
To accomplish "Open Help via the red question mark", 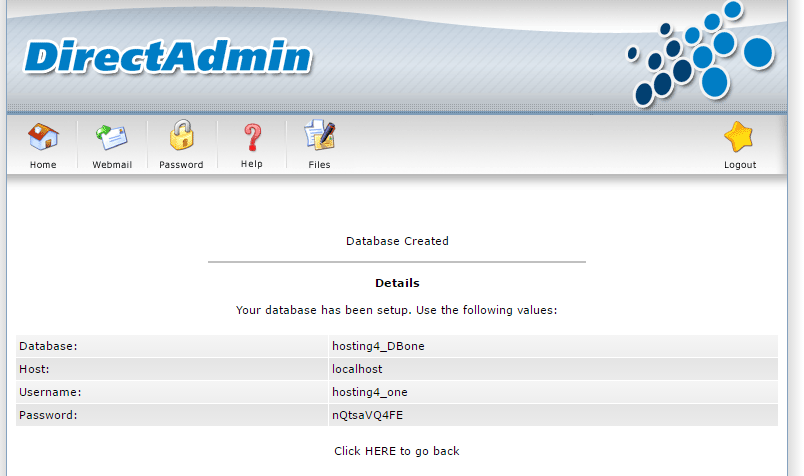I will pos(252,137).
